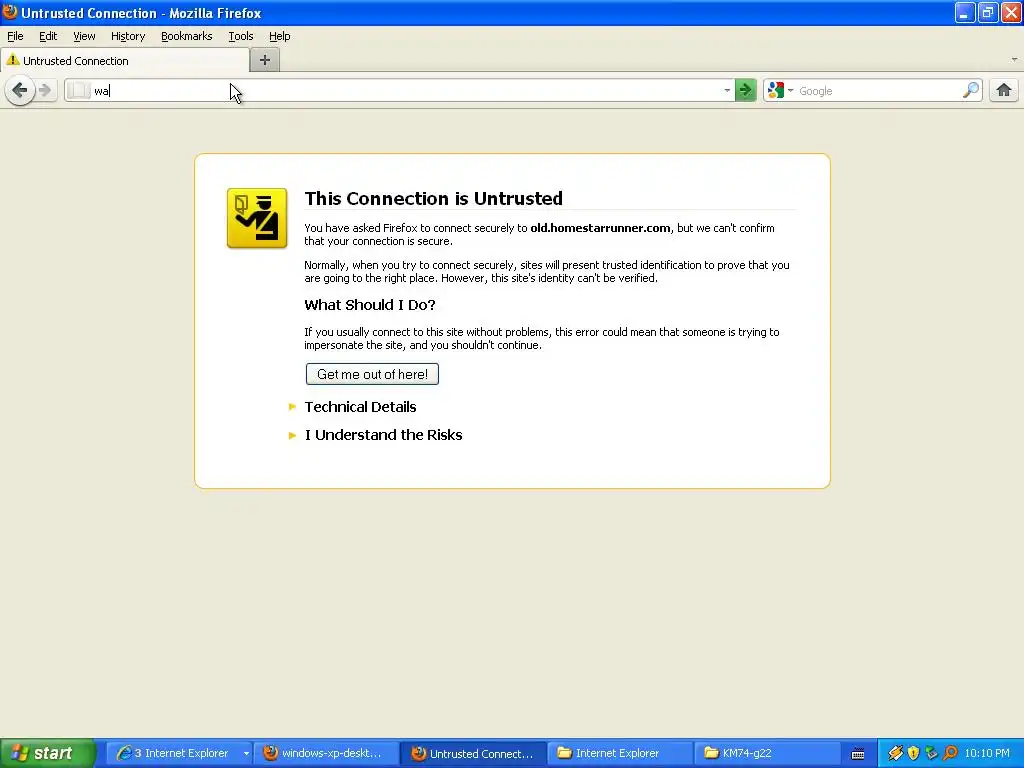Screen dimensions: 1024x768
Task: Restore down the Firefox window
Action: 987,12
